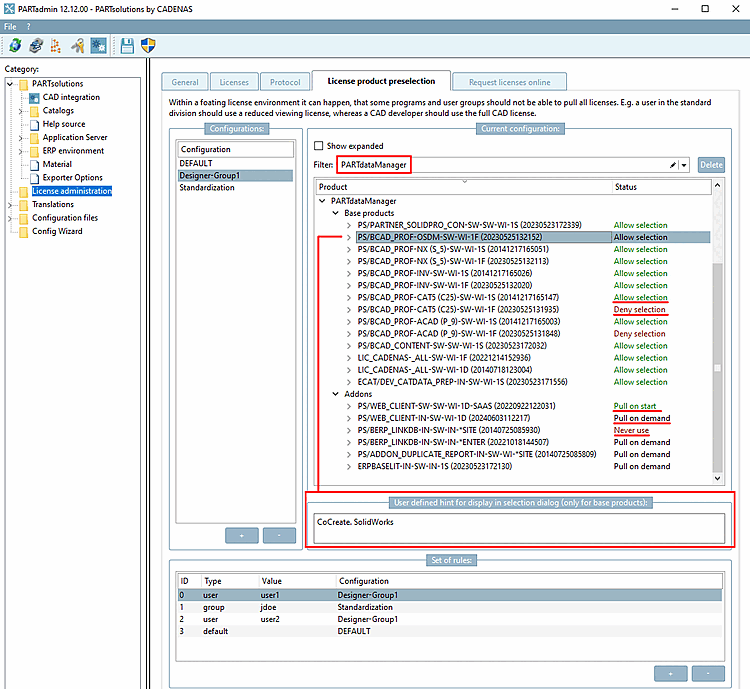Image resolution: width=750 pixels, height=689 pixels.
Task: Click the Translations folder icon
Action: 24,205
